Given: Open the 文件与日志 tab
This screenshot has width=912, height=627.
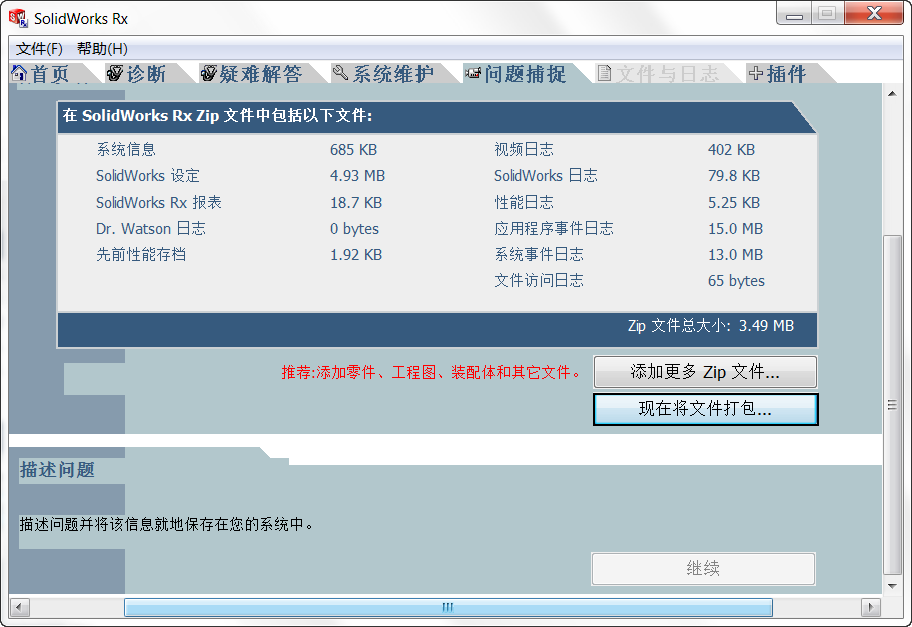Looking at the screenshot, I should tap(667, 73).
